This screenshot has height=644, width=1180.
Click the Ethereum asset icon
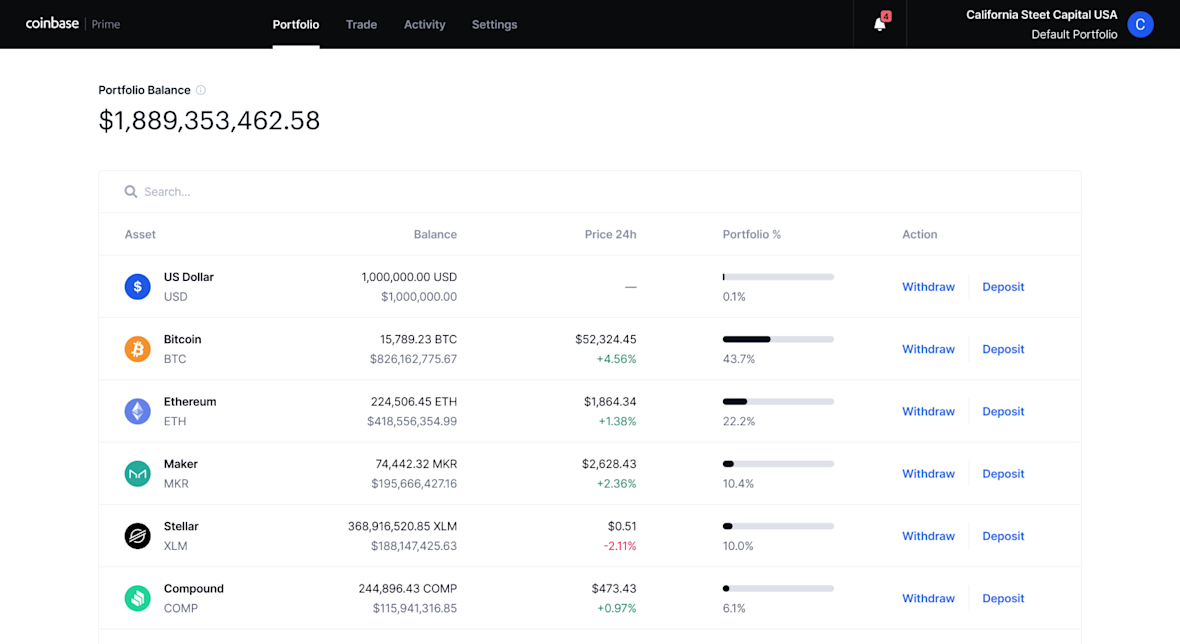[138, 412]
